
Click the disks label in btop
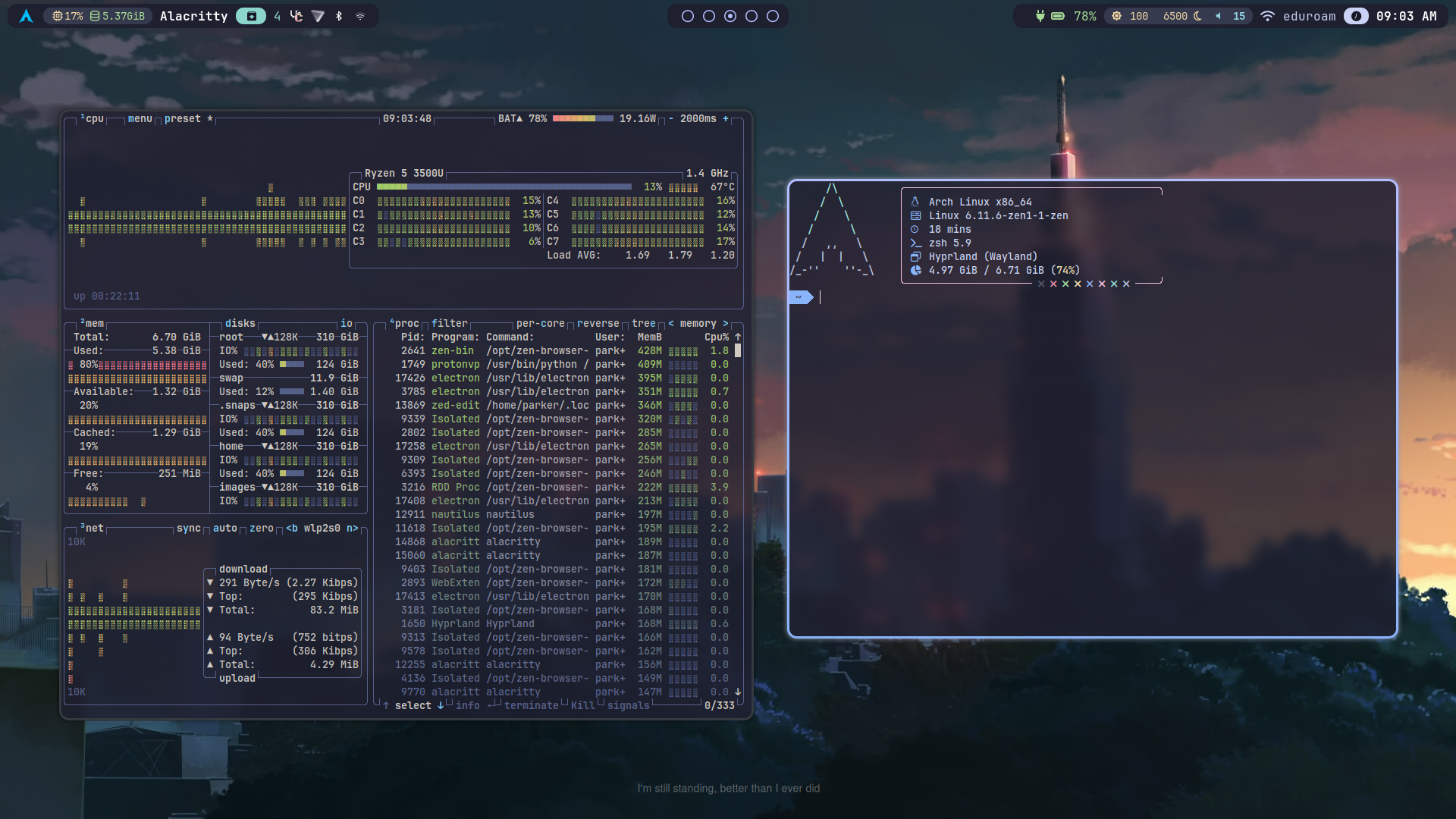(x=240, y=323)
